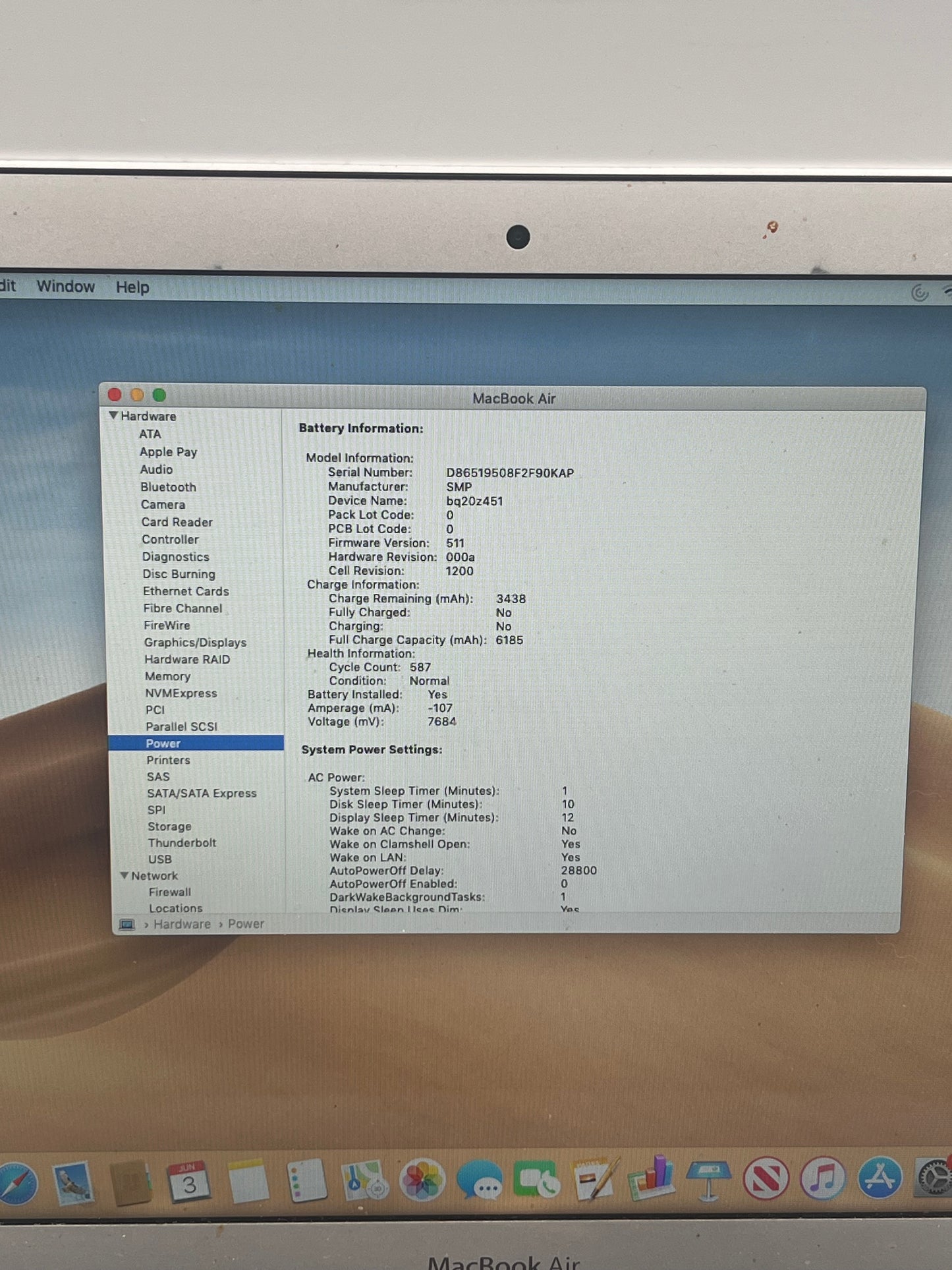Viewport: 952px width, 1270px height.
Task: Click the spiral status icon in menu bar
Action: coord(920,292)
